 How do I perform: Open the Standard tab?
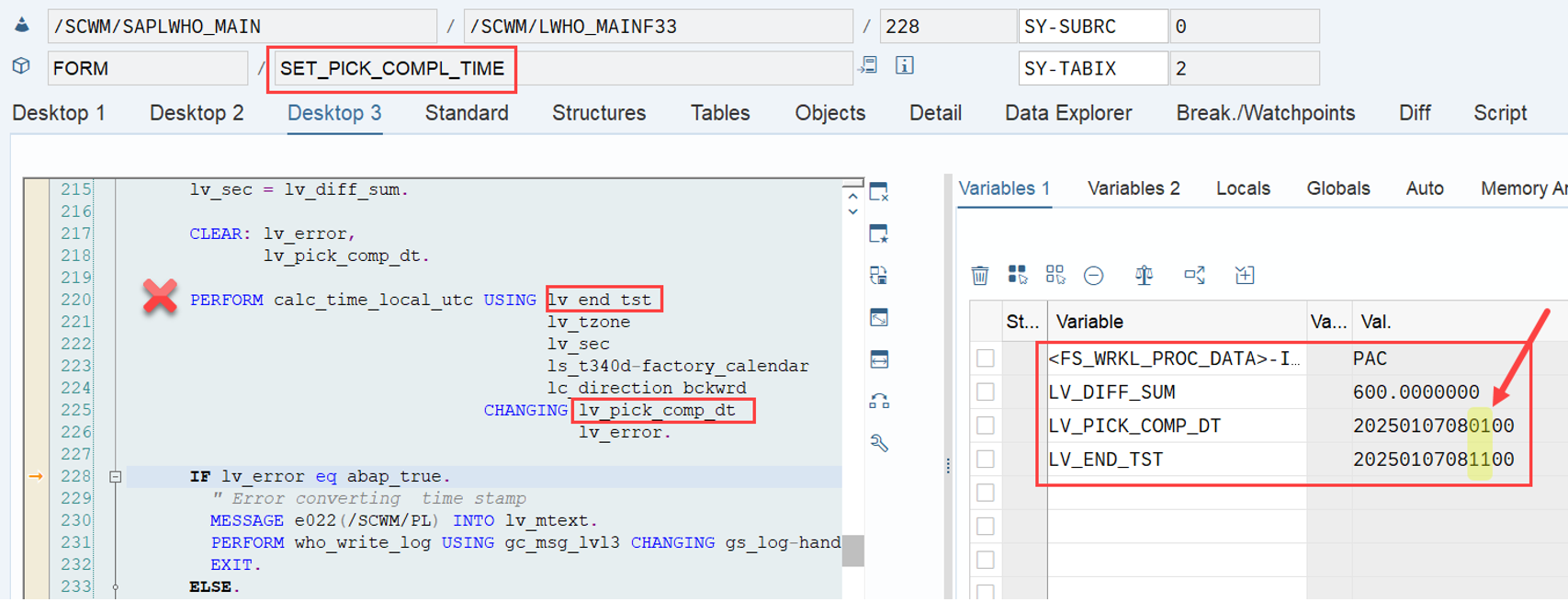coord(467,112)
